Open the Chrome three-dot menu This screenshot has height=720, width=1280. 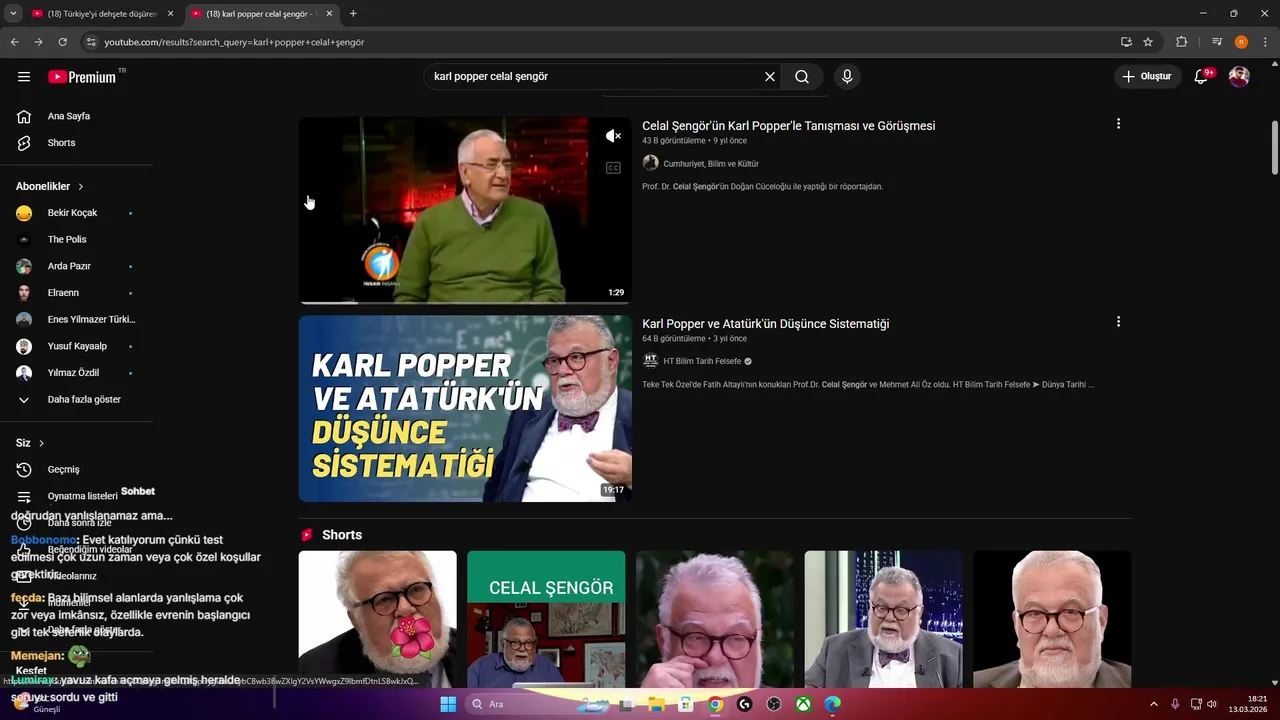point(1265,42)
